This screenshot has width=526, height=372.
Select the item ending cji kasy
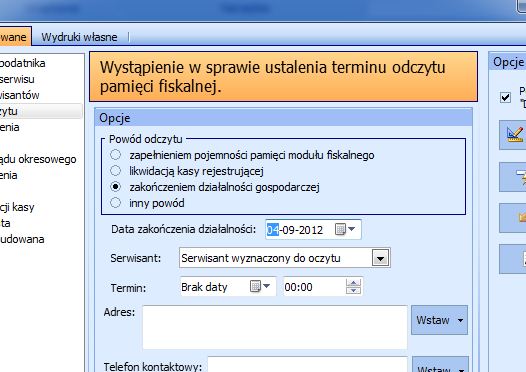[17, 207]
